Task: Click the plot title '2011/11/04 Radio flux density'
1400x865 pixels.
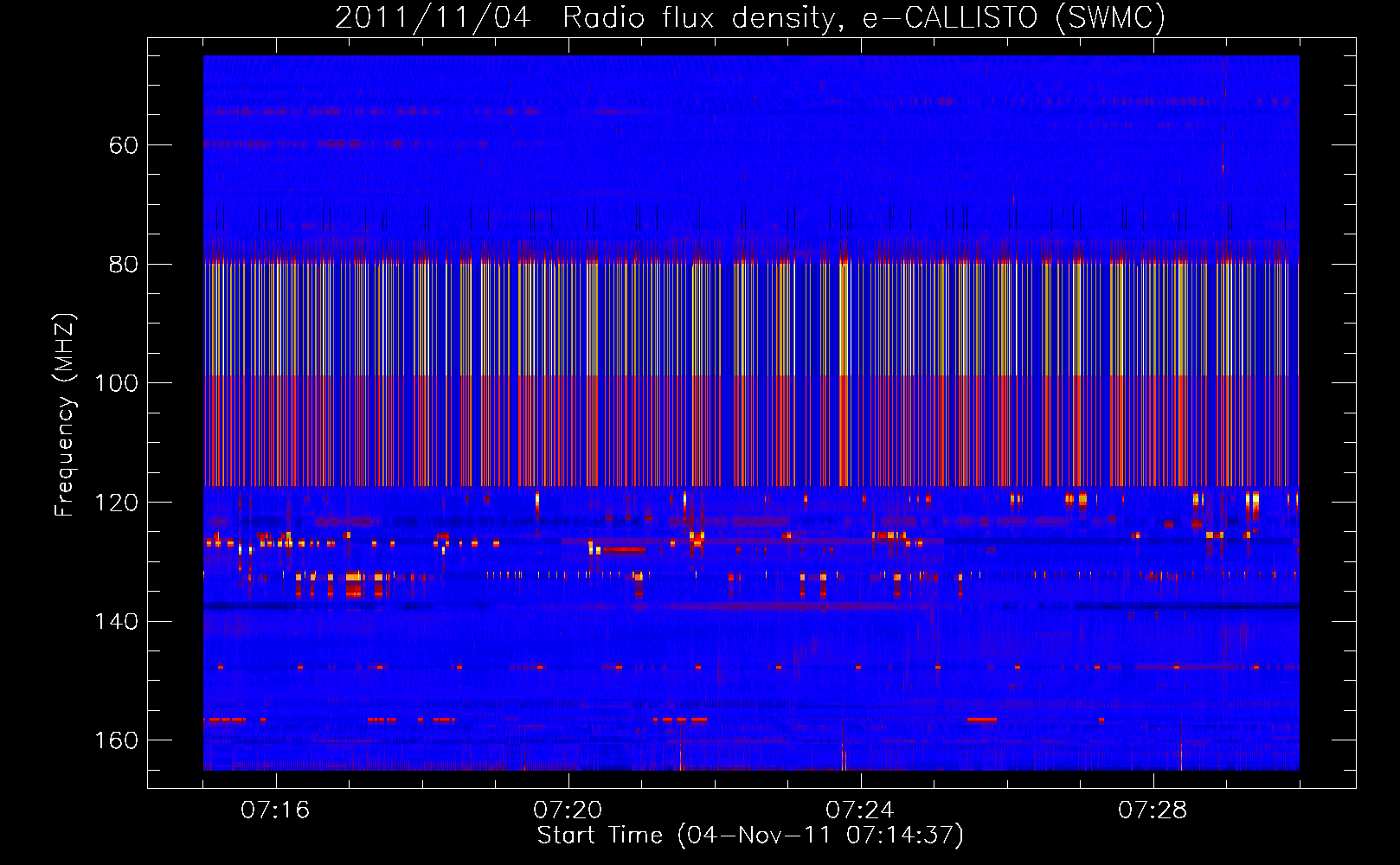Action: 589,18
